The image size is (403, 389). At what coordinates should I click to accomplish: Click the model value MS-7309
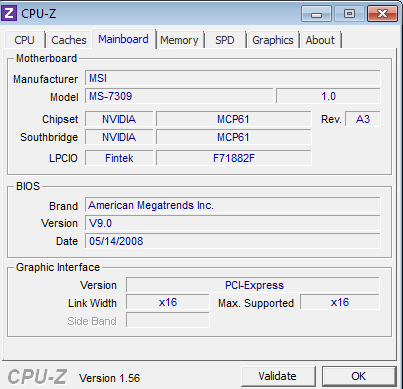(179, 96)
